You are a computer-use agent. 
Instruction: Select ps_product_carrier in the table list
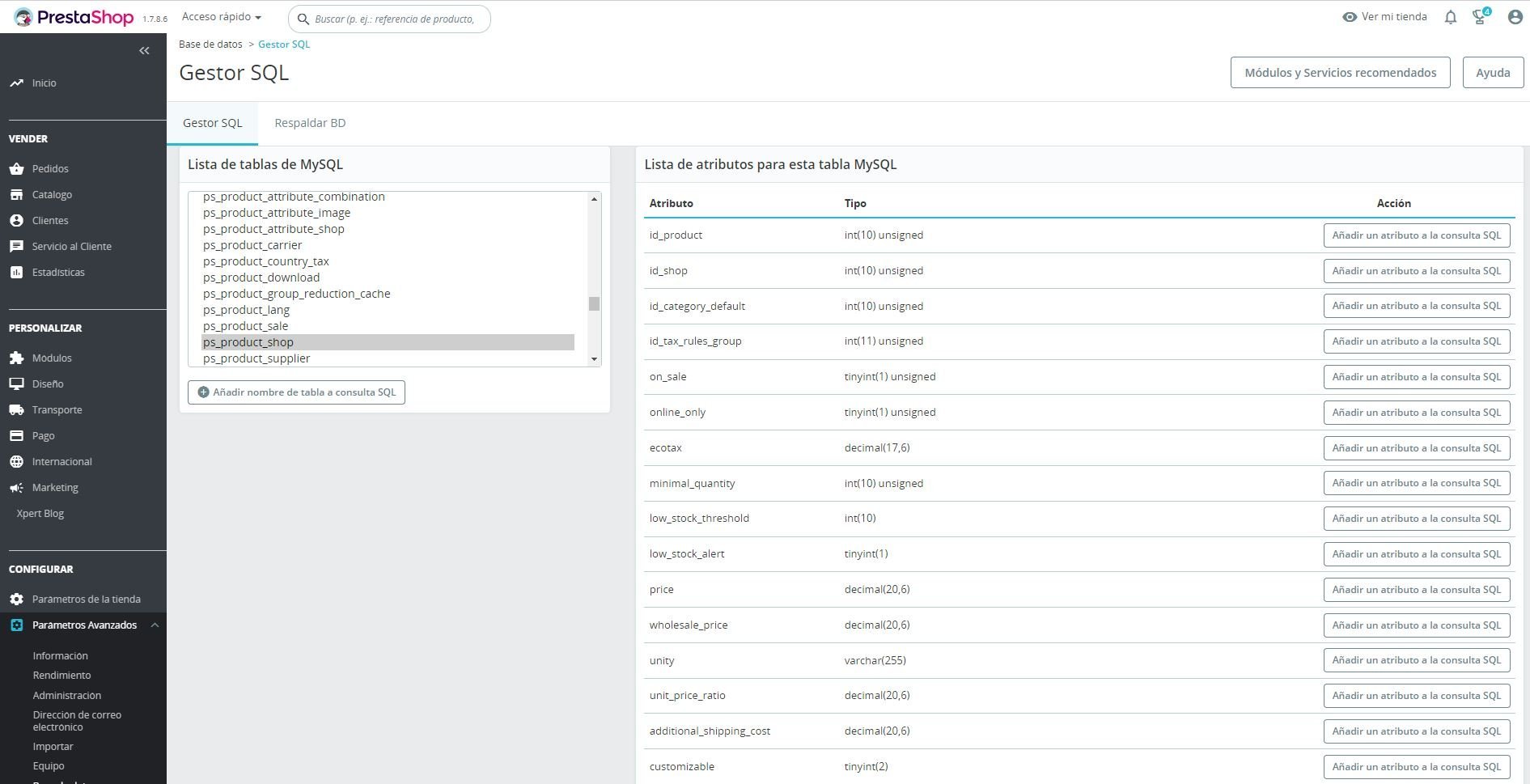[x=388, y=245]
